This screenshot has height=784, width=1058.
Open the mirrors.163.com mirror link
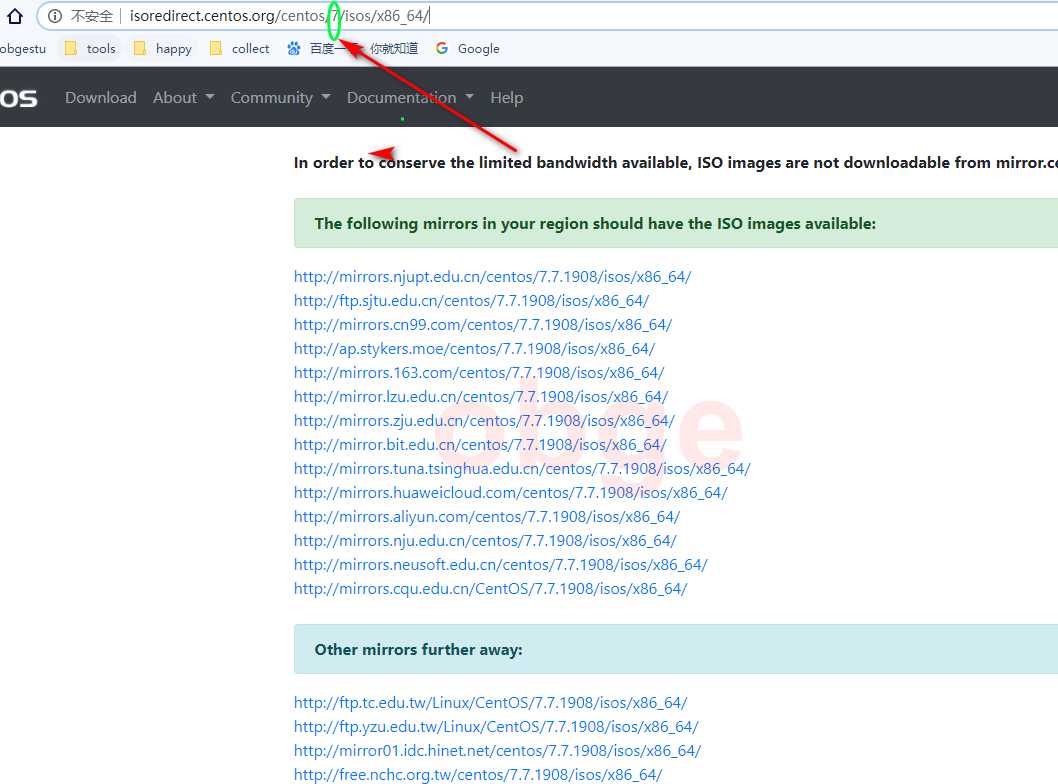tap(479, 372)
